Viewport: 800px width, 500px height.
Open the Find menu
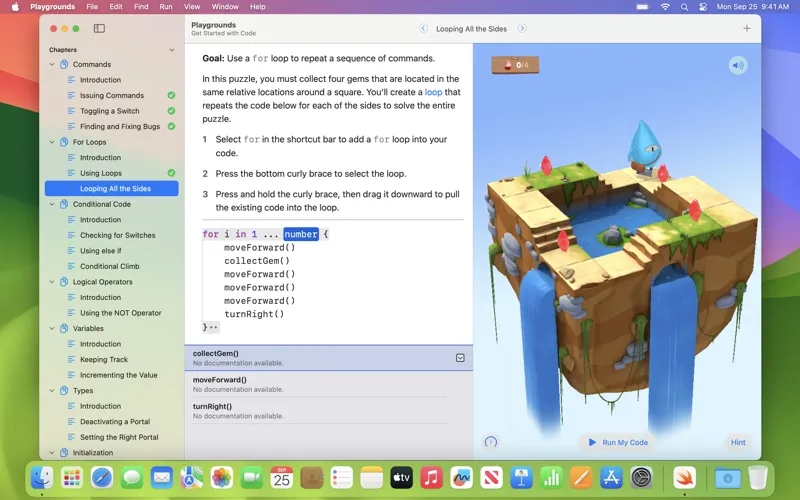[x=141, y=7]
